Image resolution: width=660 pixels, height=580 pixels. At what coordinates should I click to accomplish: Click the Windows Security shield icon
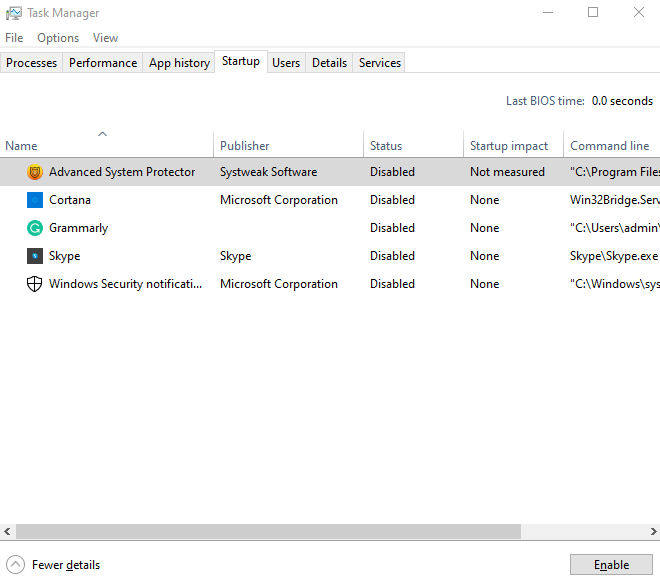coord(35,284)
